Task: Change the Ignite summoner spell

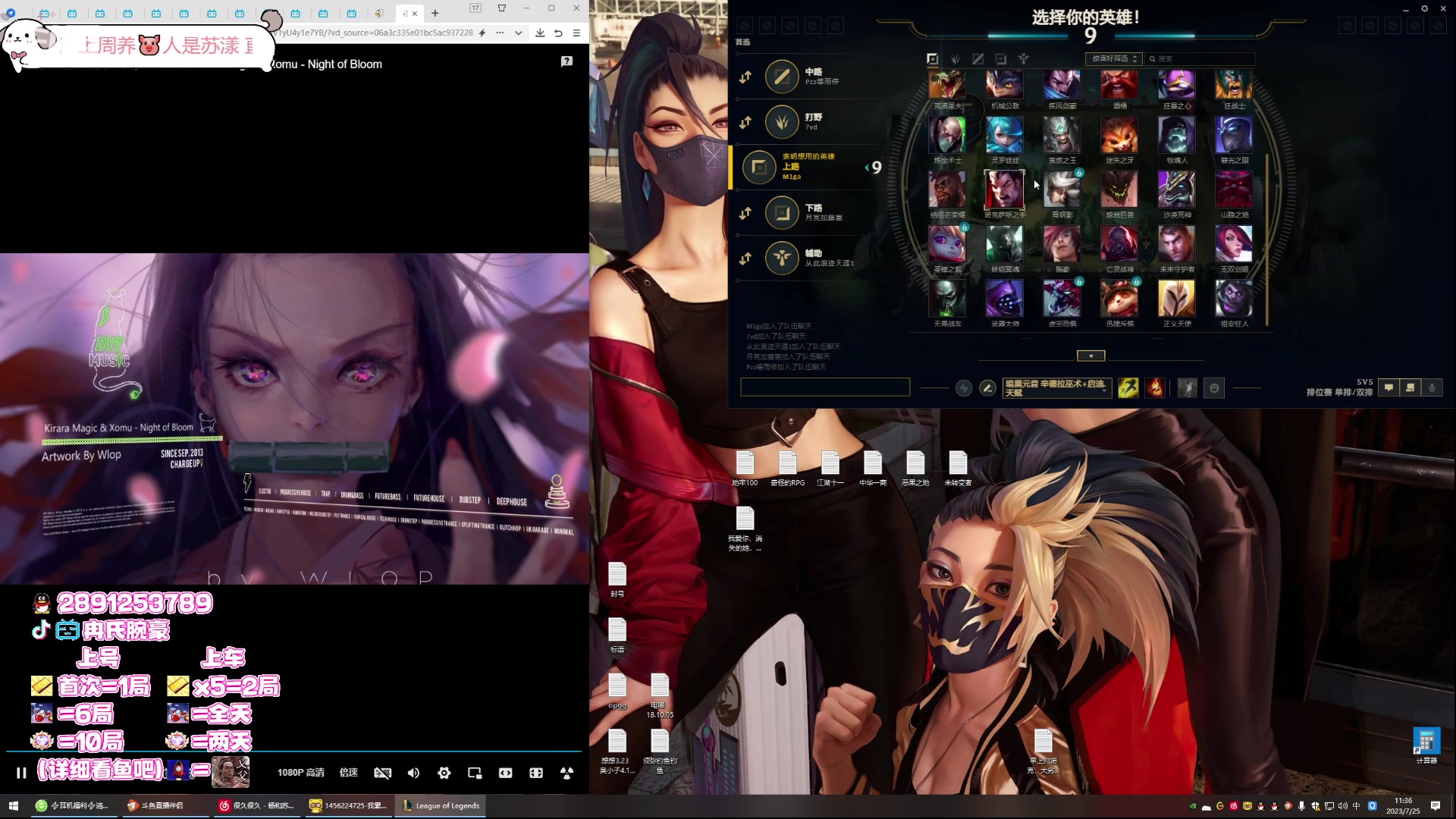Action: point(1156,388)
